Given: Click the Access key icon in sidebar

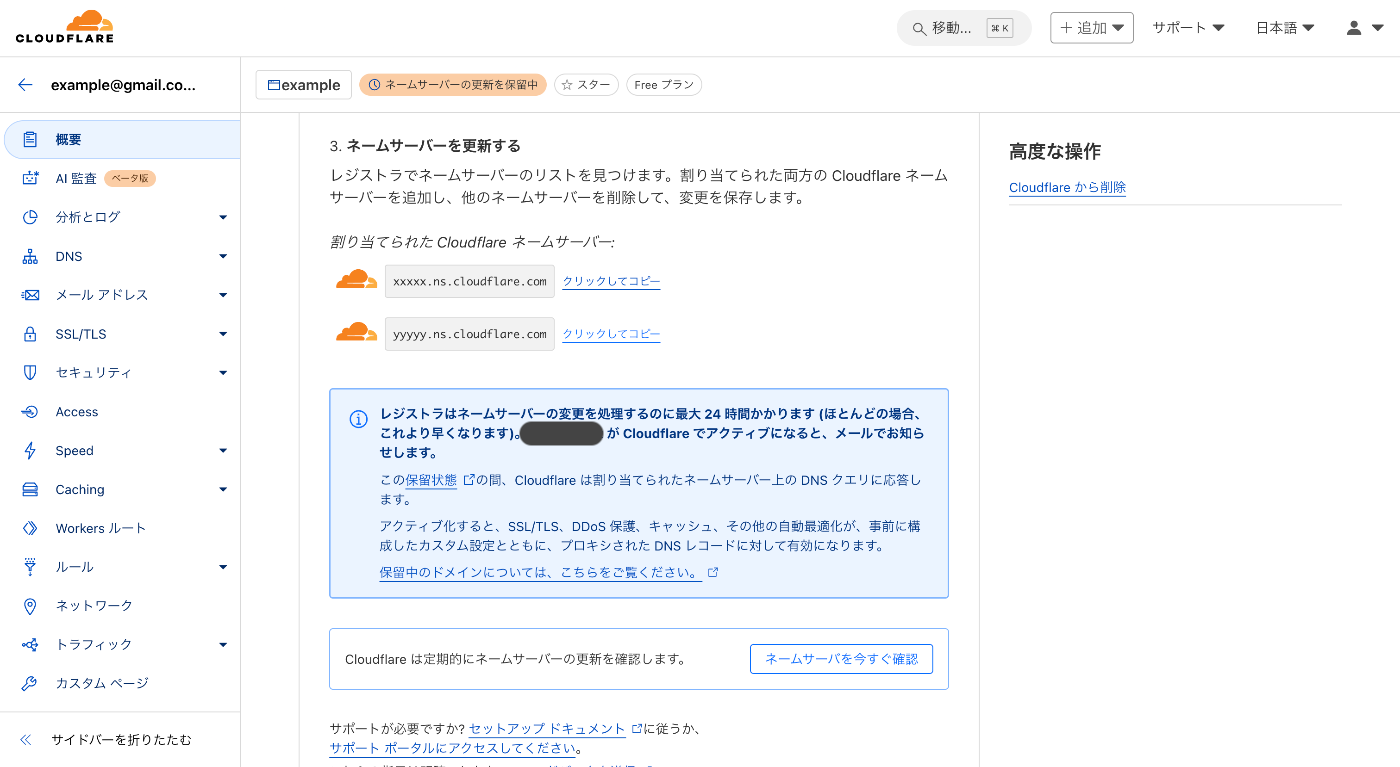Looking at the screenshot, I should pos(31,411).
